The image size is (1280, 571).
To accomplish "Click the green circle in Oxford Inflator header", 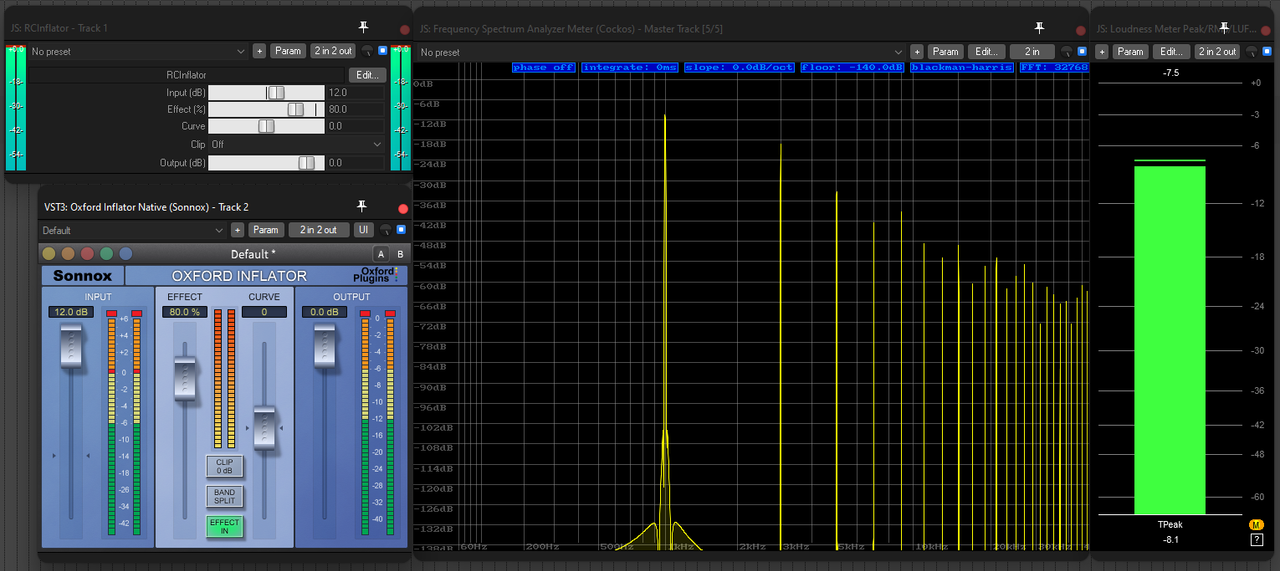I will point(106,254).
